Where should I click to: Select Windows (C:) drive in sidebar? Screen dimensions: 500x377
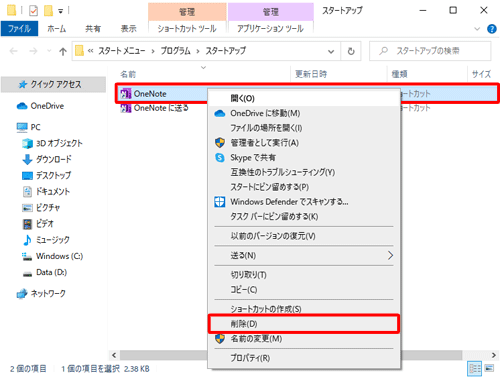(52, 256)
